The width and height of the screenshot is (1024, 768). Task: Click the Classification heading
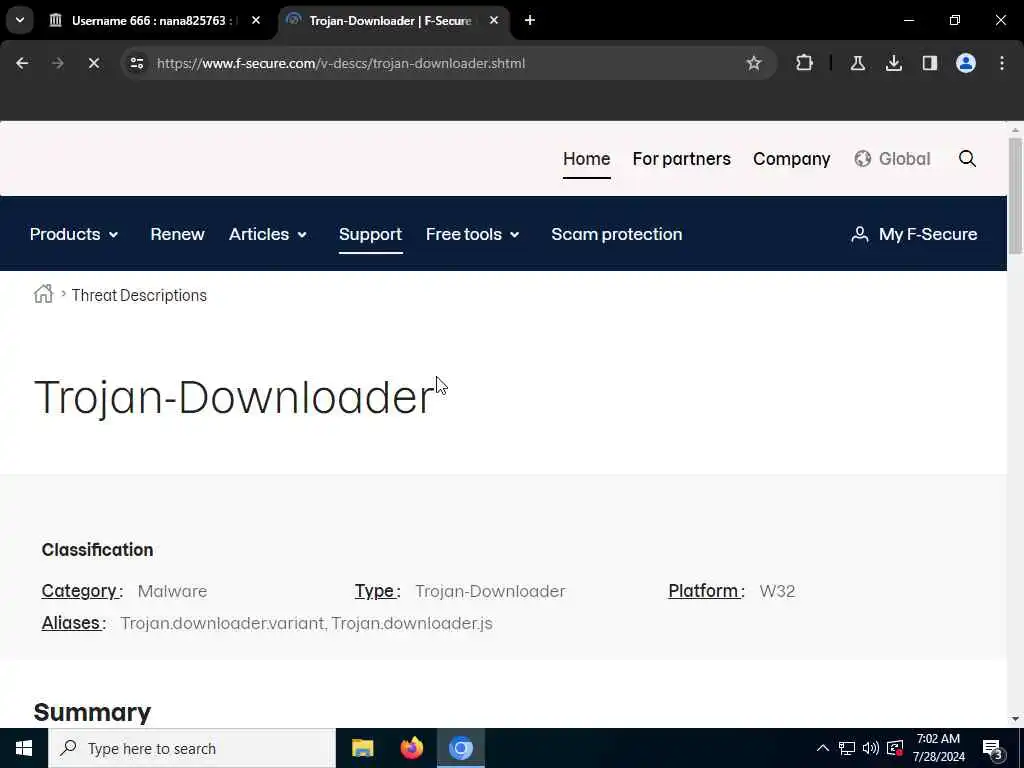pos(97,550)
